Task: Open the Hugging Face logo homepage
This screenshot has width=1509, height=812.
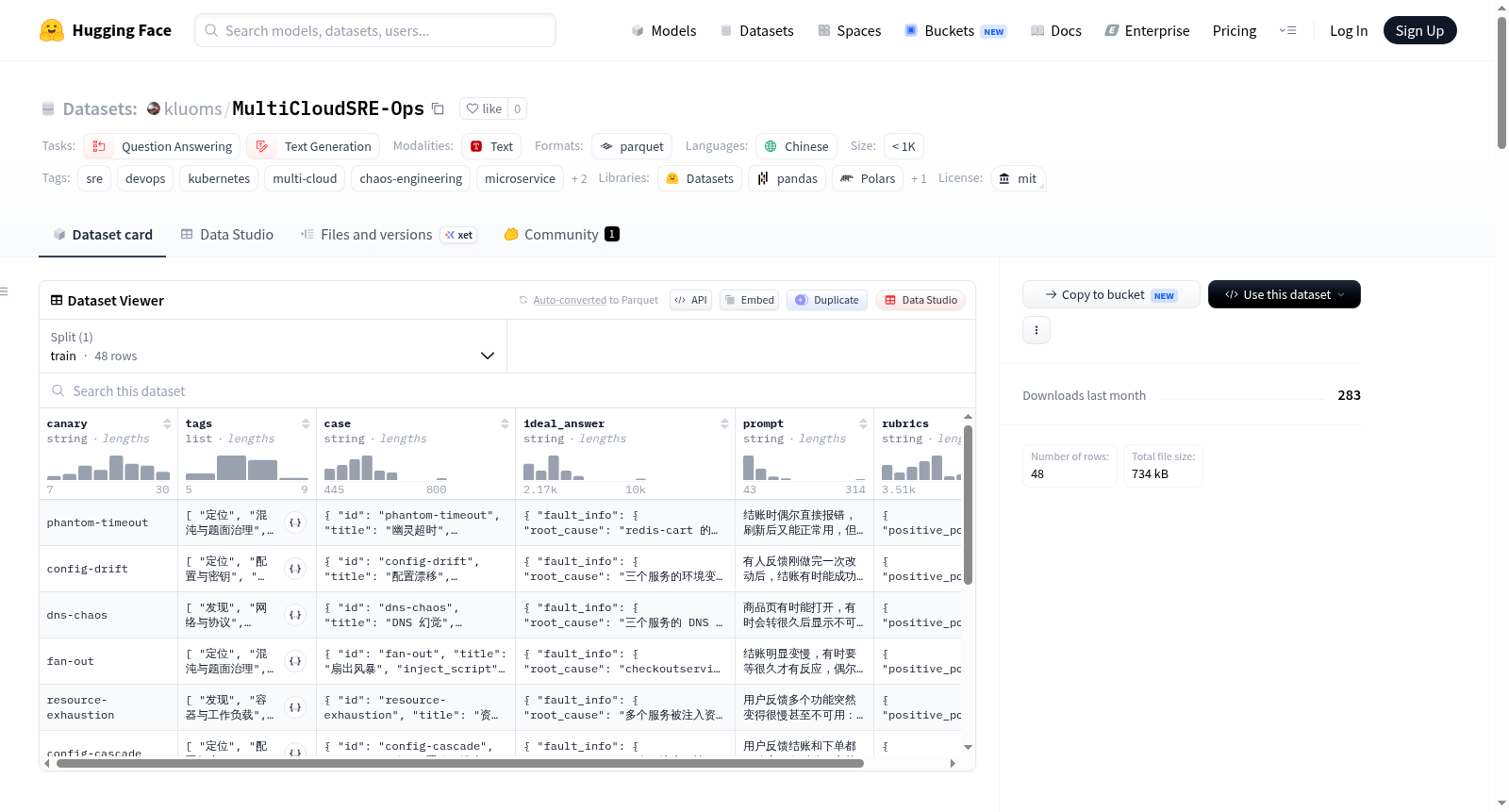Action: [x=106, y=30]
